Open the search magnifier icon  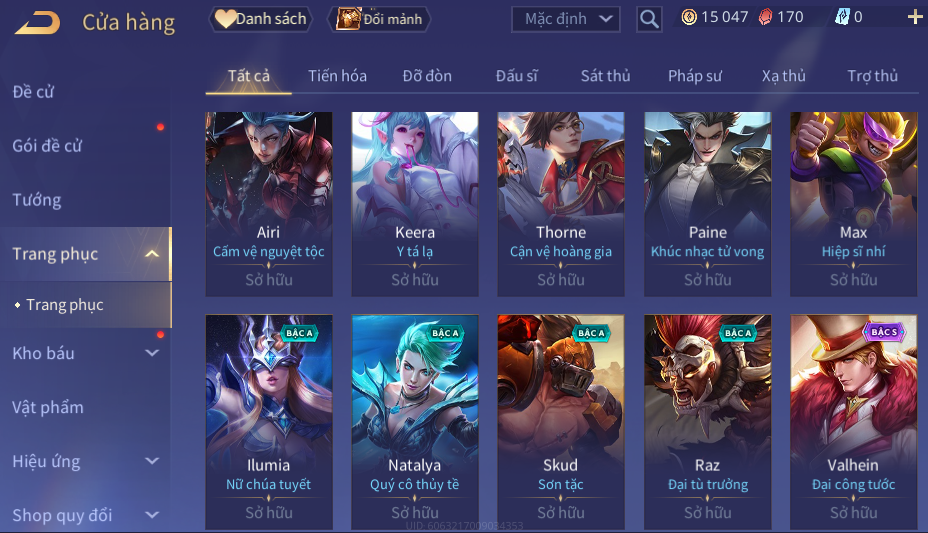(649, 20)
